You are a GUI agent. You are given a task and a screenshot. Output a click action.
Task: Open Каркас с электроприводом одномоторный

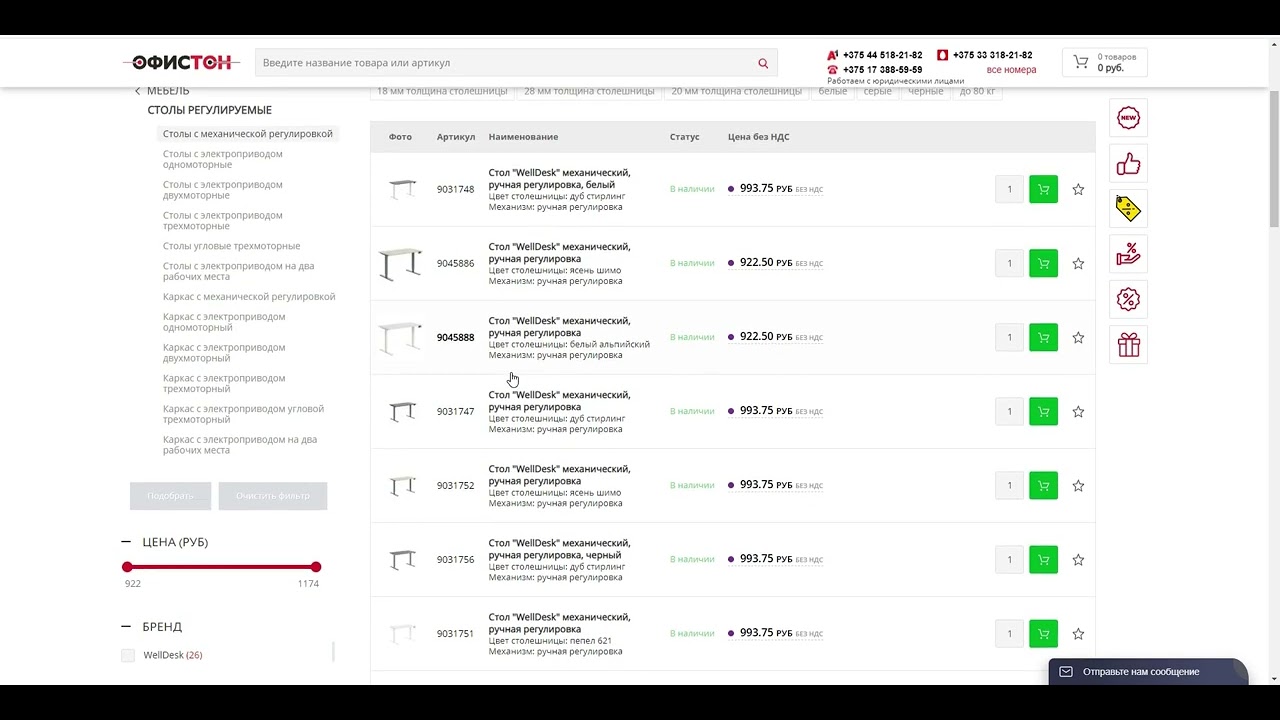224,322
